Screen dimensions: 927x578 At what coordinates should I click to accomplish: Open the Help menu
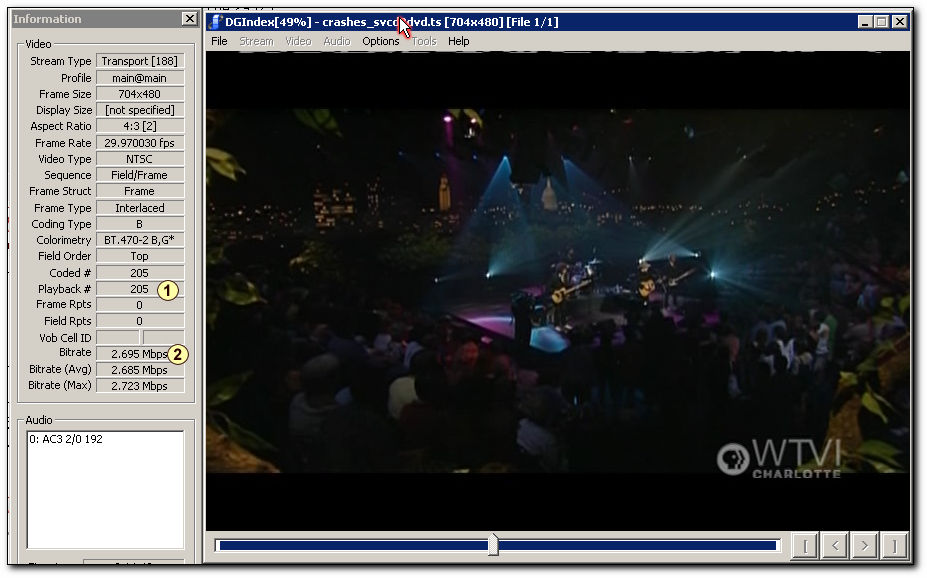[x=458, y=41]
